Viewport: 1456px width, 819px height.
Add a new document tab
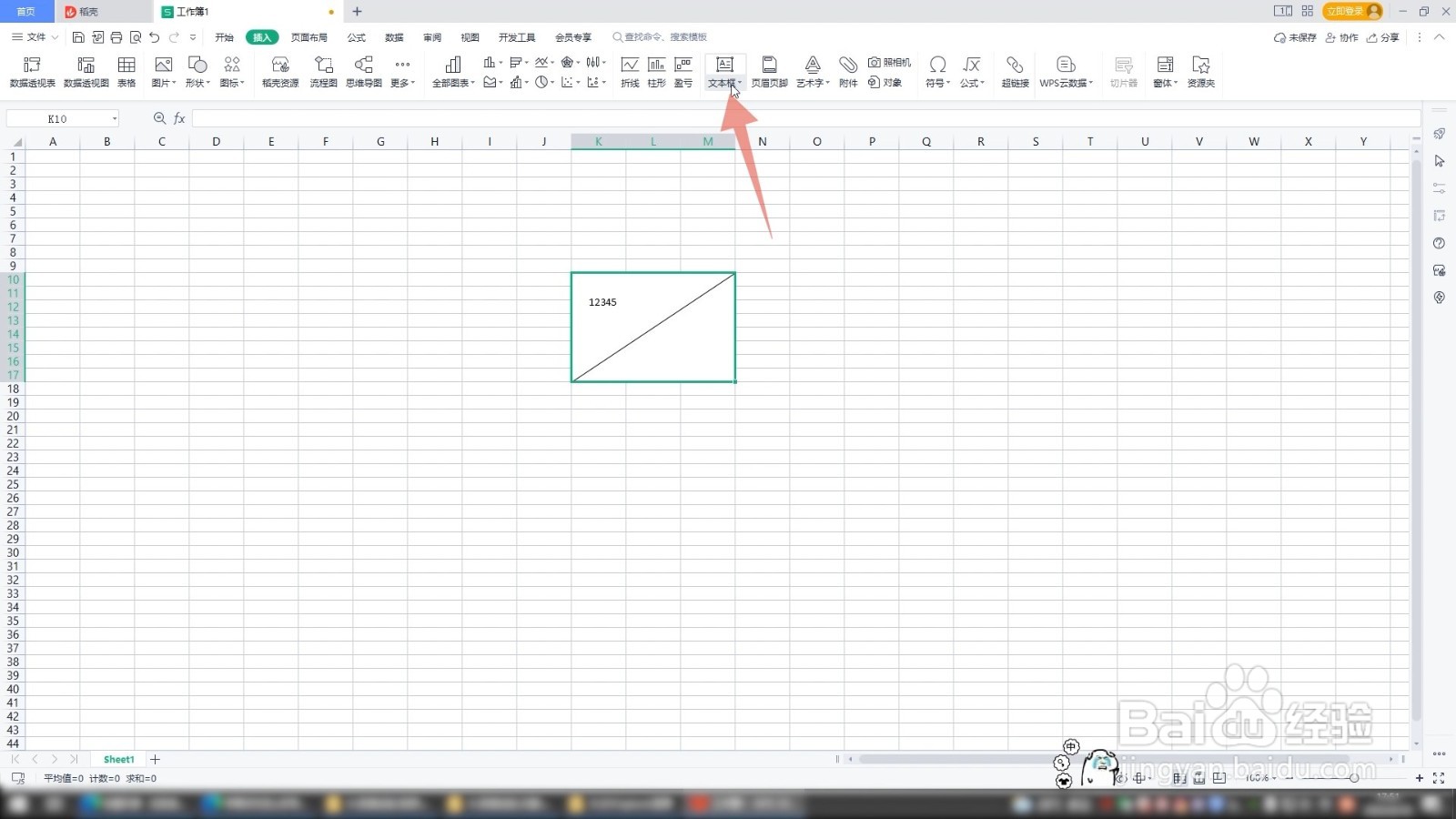pos(357,12)
